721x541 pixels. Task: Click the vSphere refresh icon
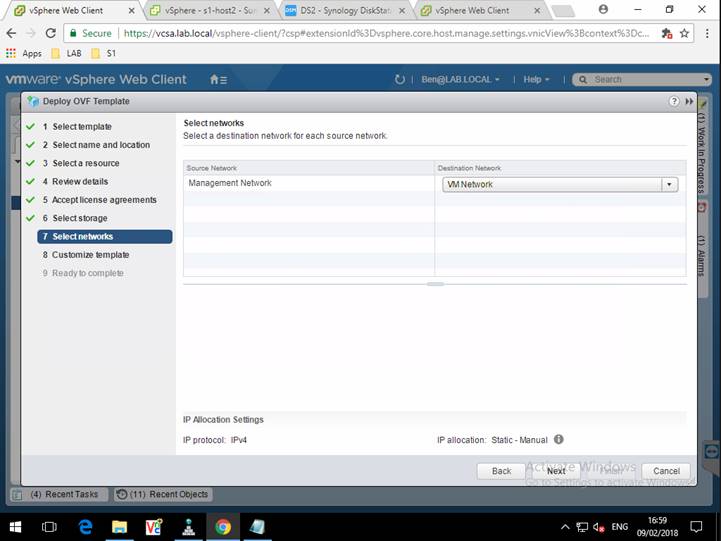400,80
